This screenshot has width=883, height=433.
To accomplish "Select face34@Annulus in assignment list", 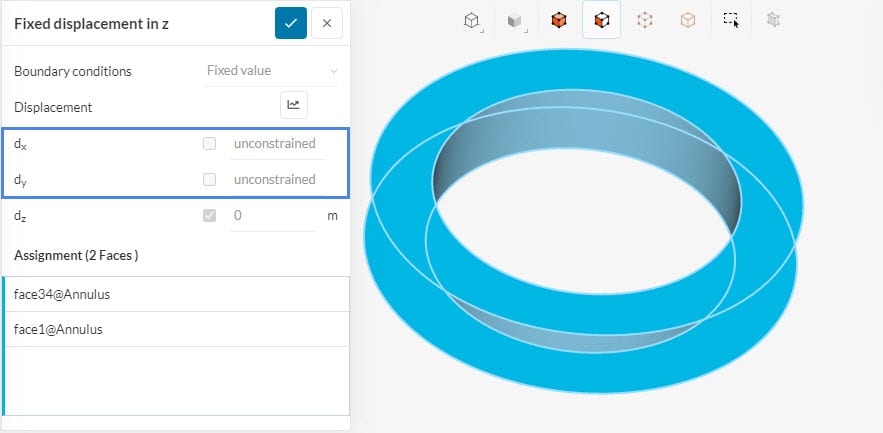I will 176,294.
